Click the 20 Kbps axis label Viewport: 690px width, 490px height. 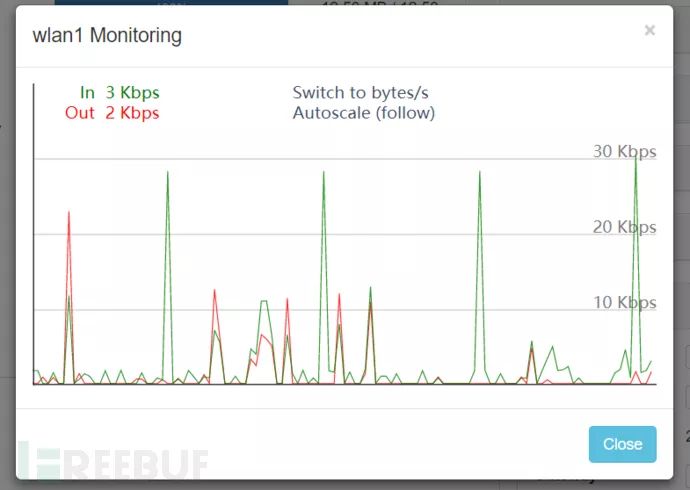click(x=624, y=227)
